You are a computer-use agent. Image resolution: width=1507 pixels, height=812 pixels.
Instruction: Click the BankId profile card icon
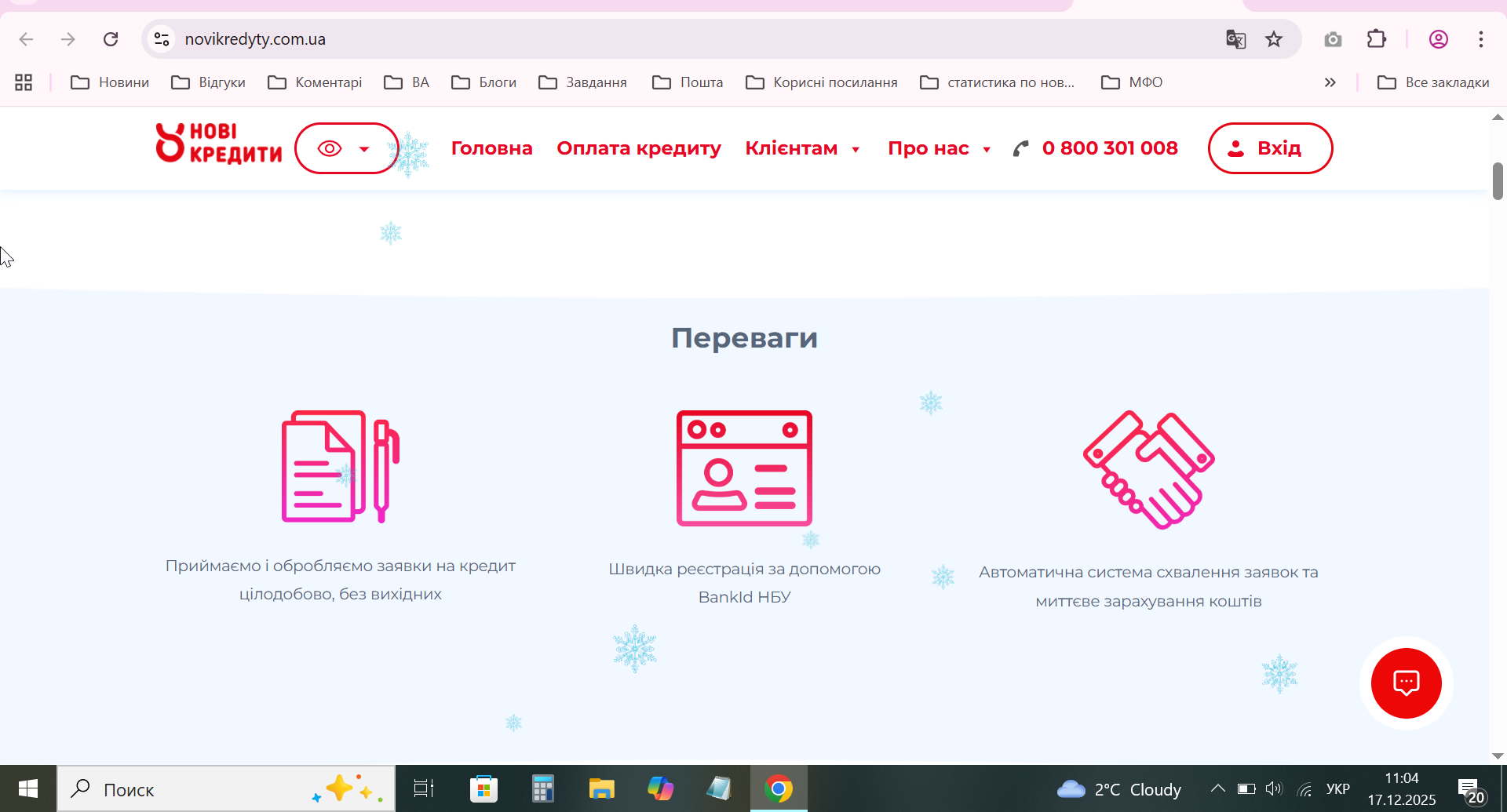pos(744,468)
